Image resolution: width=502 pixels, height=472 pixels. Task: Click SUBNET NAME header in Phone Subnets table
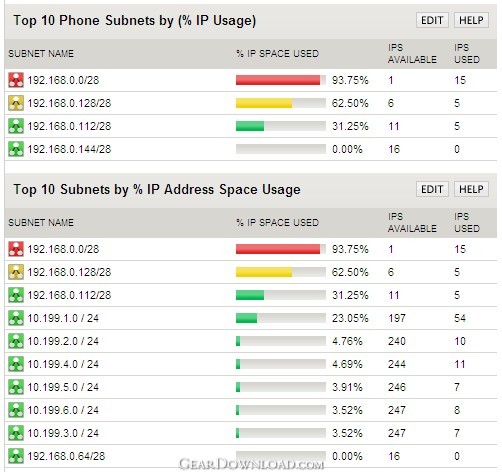[41, 54]
